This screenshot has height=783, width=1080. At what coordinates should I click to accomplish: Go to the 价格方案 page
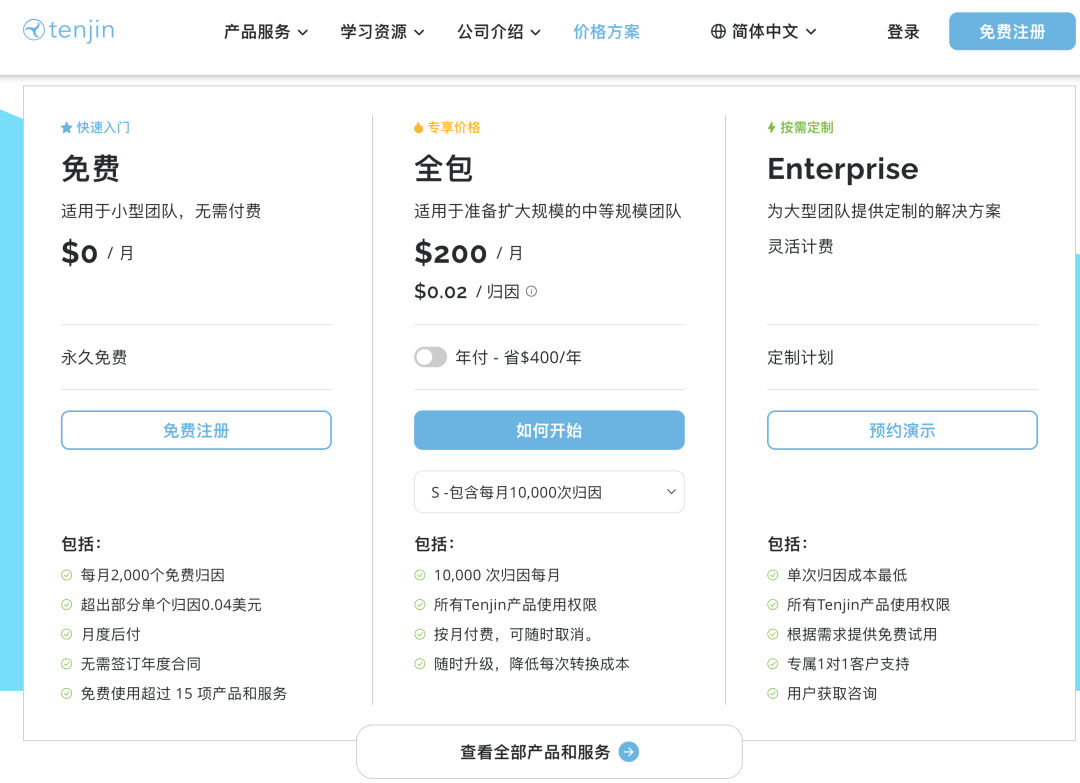[606, 32]
